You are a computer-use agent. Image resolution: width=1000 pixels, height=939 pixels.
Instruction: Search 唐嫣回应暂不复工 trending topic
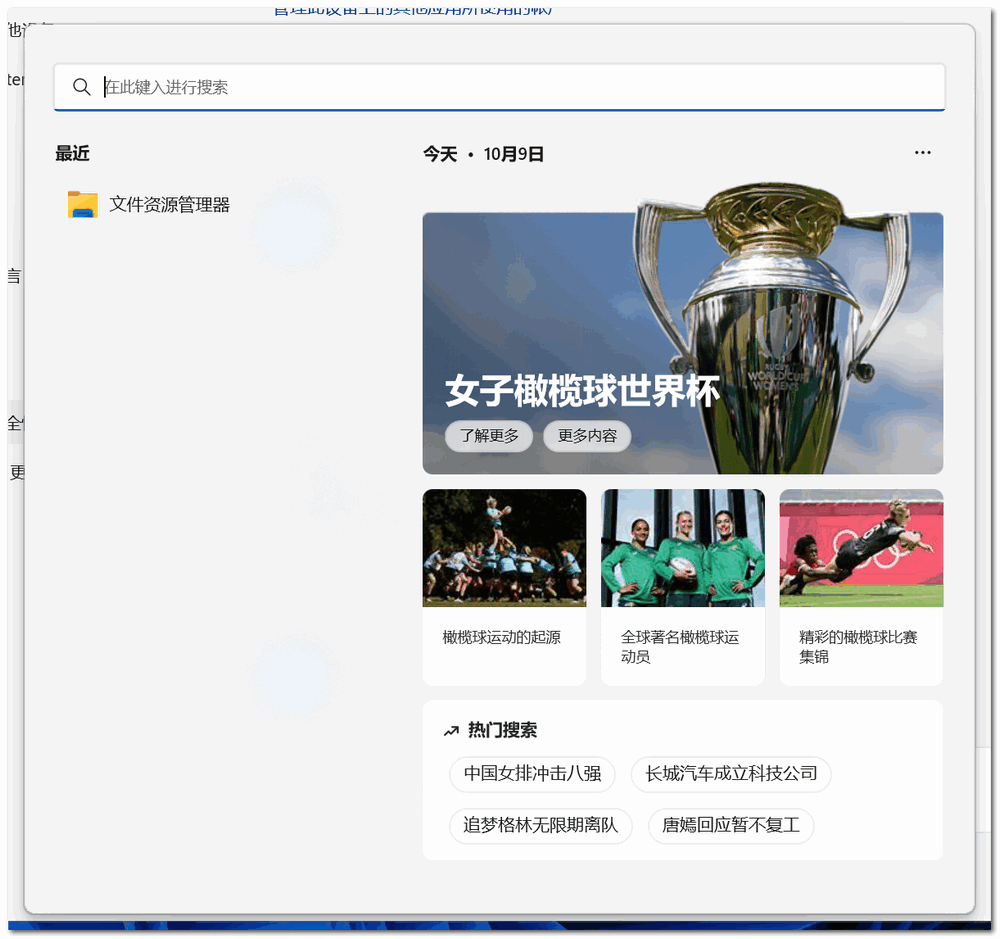coord(731,825)
